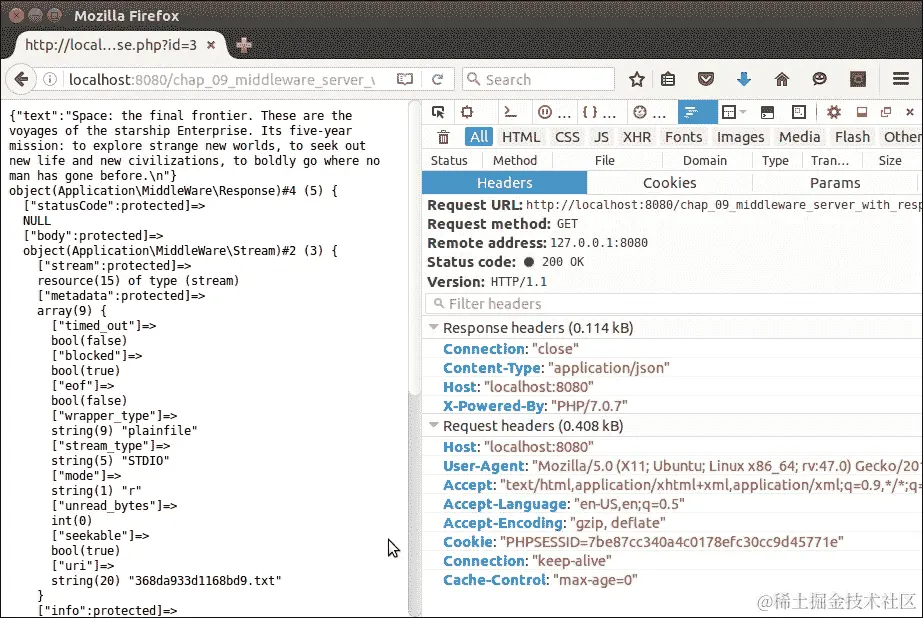Select the highlighted Network panel tab
The width and height of the screenshot is (923, 618).
698,112
